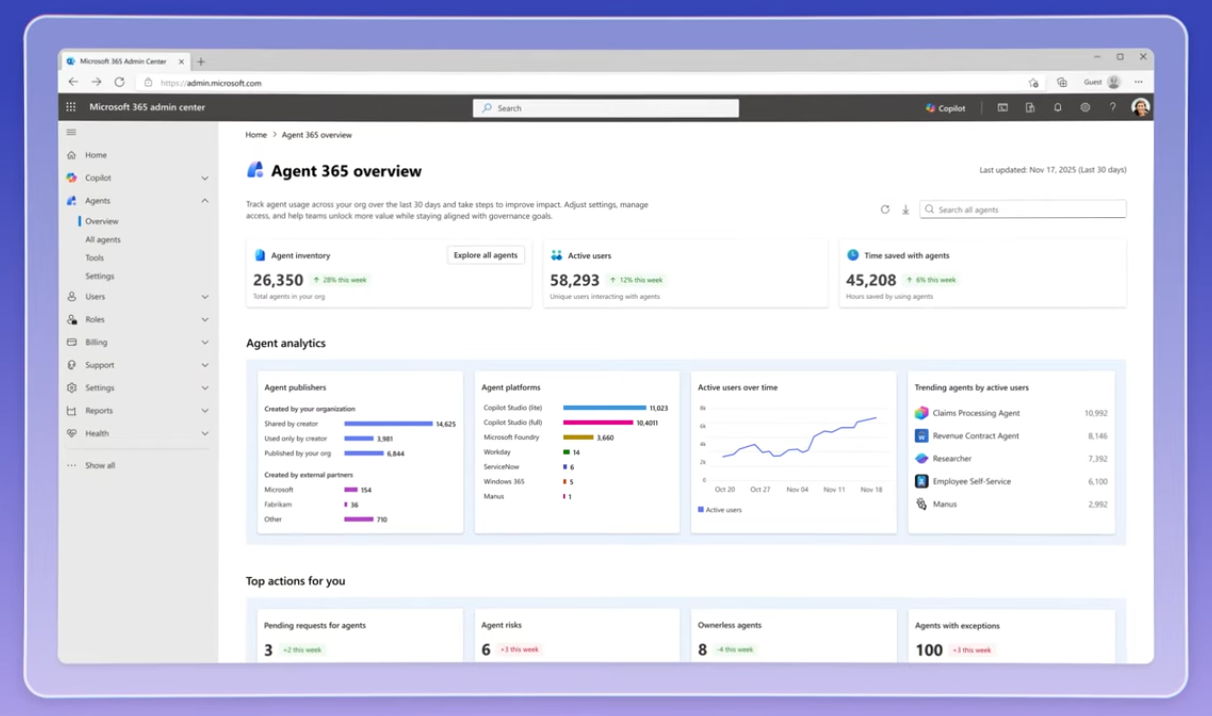Toggle the navigation pane with the hamburger icon
This screenshot has height=716, width=1212.
(x=71, y=131)
